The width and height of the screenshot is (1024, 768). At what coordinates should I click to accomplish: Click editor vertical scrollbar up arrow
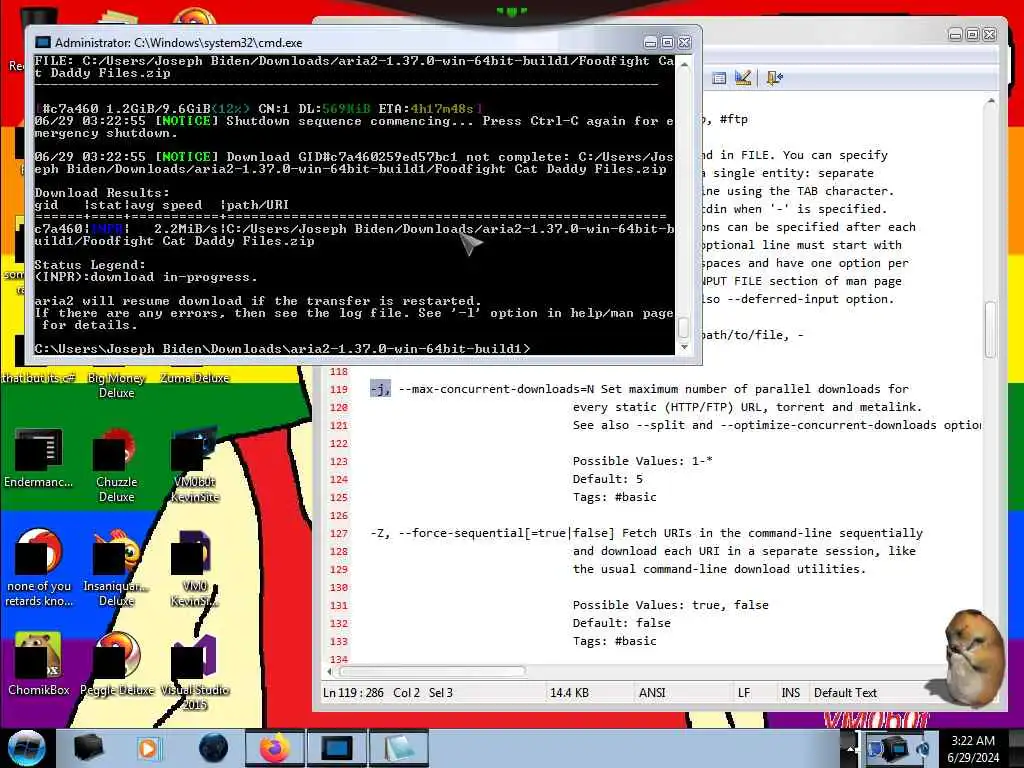coord(991,102)
